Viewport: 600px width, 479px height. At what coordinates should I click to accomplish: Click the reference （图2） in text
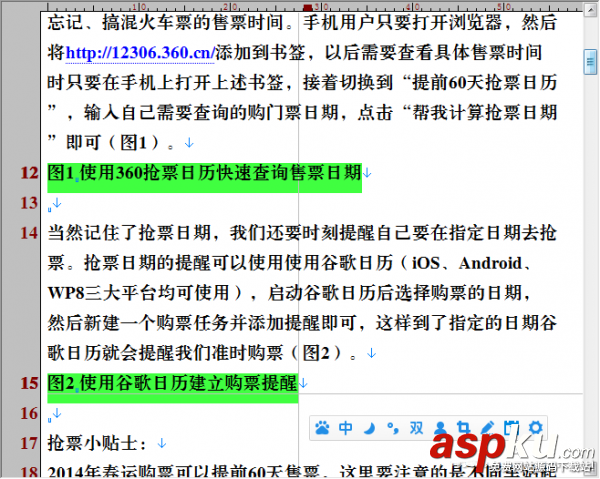(x=316, y=353)
